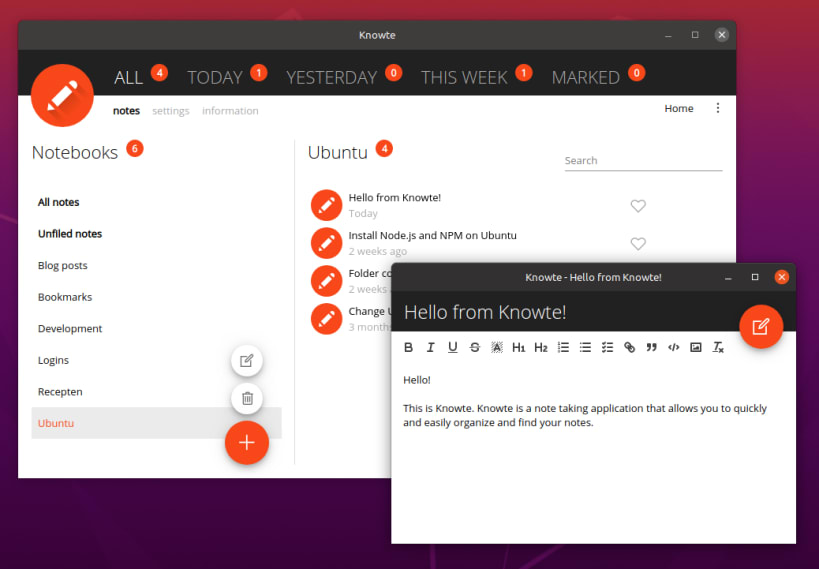Close the main Knowte window

pos(722,35)
